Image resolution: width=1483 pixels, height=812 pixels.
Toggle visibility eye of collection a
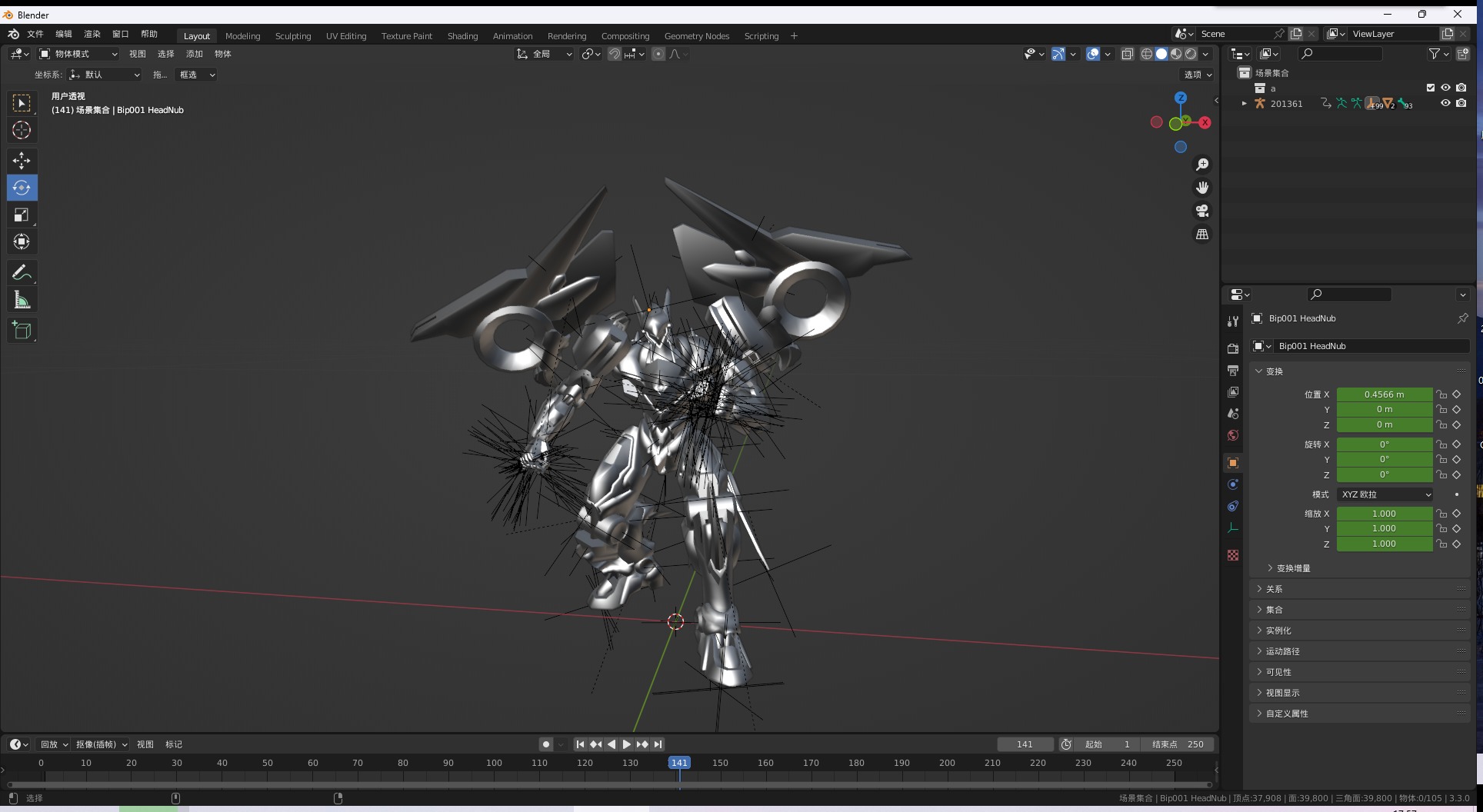tap(1445, 88)
